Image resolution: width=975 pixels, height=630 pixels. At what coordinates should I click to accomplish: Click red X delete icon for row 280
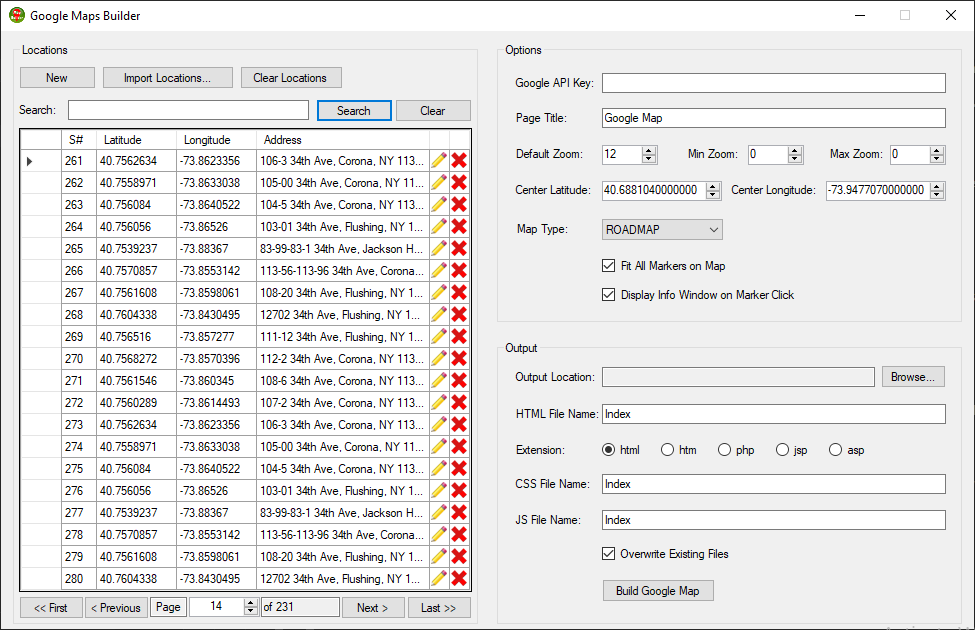460,579
